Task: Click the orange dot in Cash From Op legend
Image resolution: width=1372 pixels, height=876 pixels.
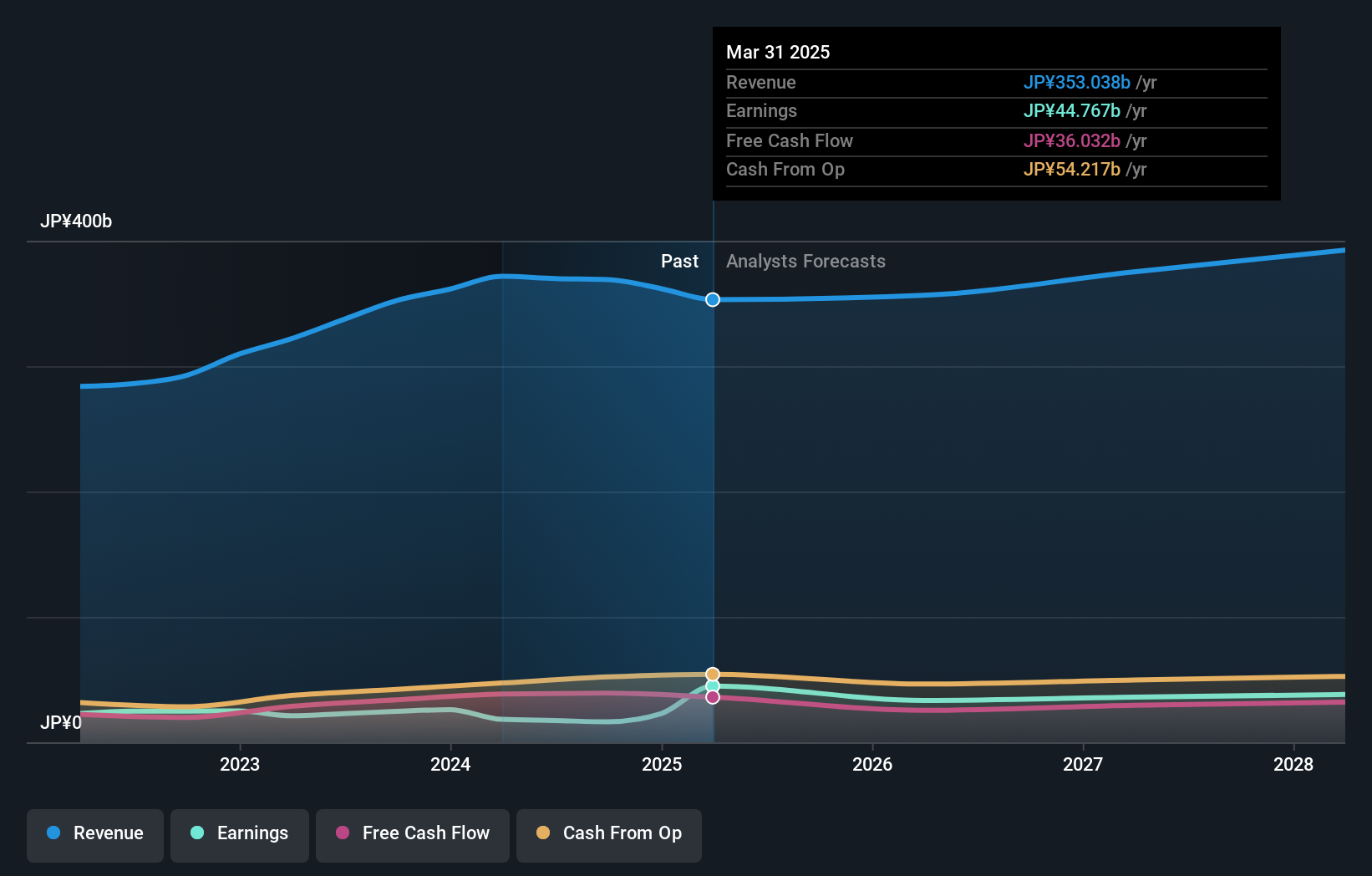Action: (x=543, y=833)
